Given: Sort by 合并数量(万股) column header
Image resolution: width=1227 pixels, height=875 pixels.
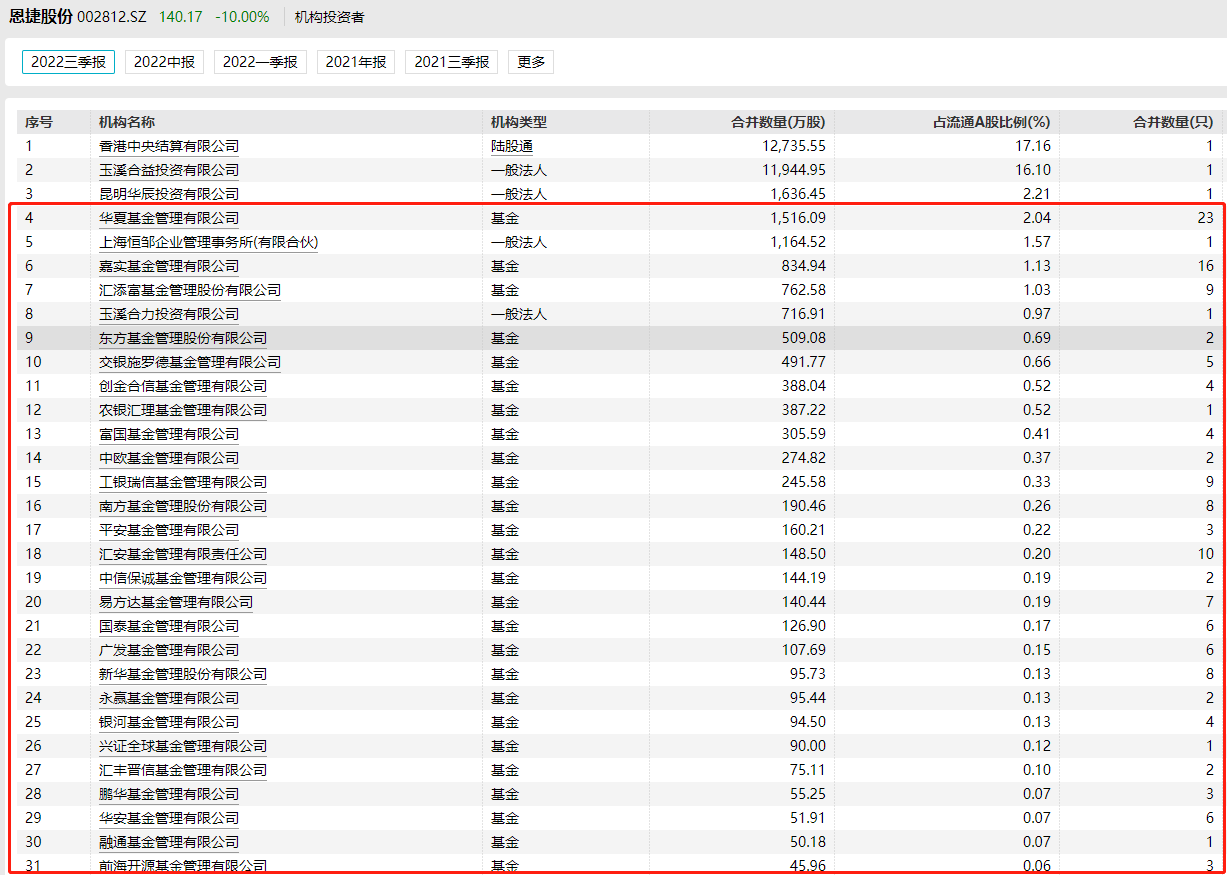Looking at the screenshot, I should tap(779, 122).
